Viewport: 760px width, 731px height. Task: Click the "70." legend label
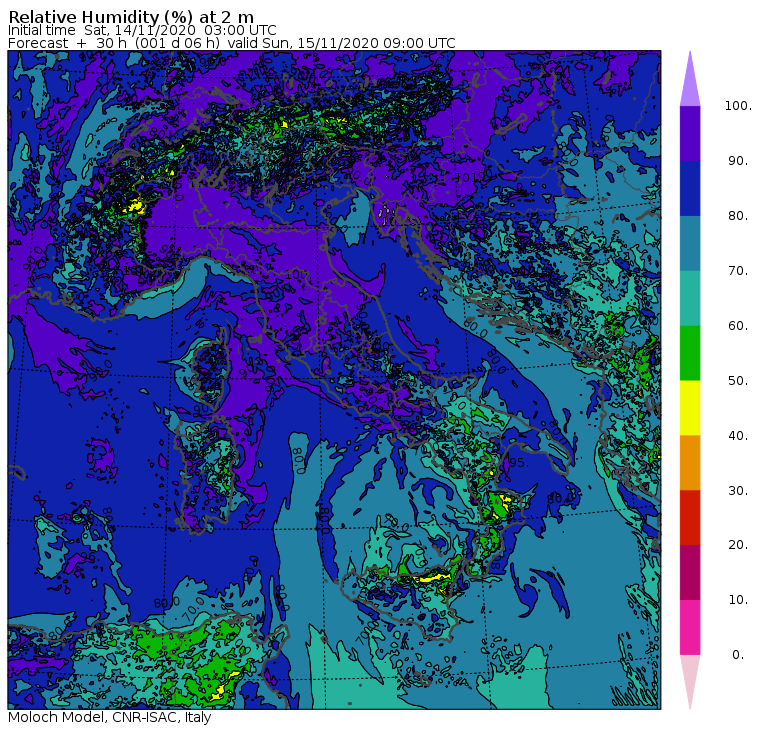pos(738,270)
